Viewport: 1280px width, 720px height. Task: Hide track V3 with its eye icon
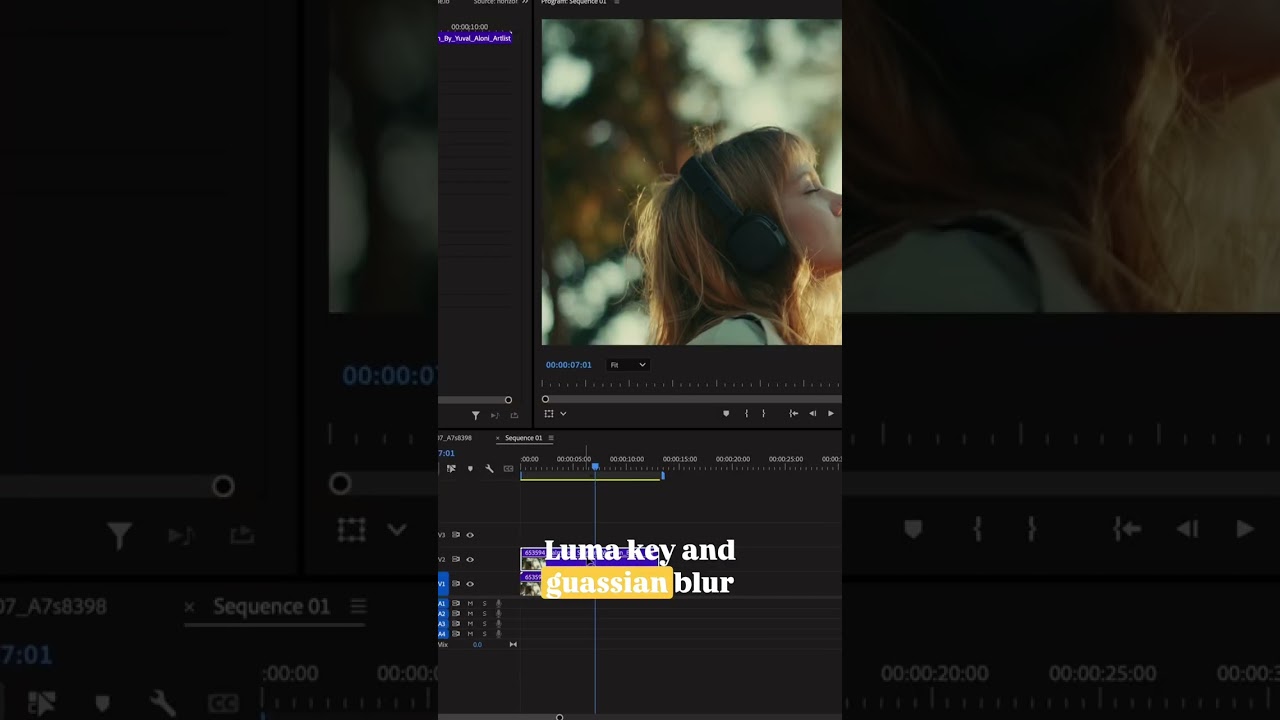pyautogui.click(x=470, y=535)
